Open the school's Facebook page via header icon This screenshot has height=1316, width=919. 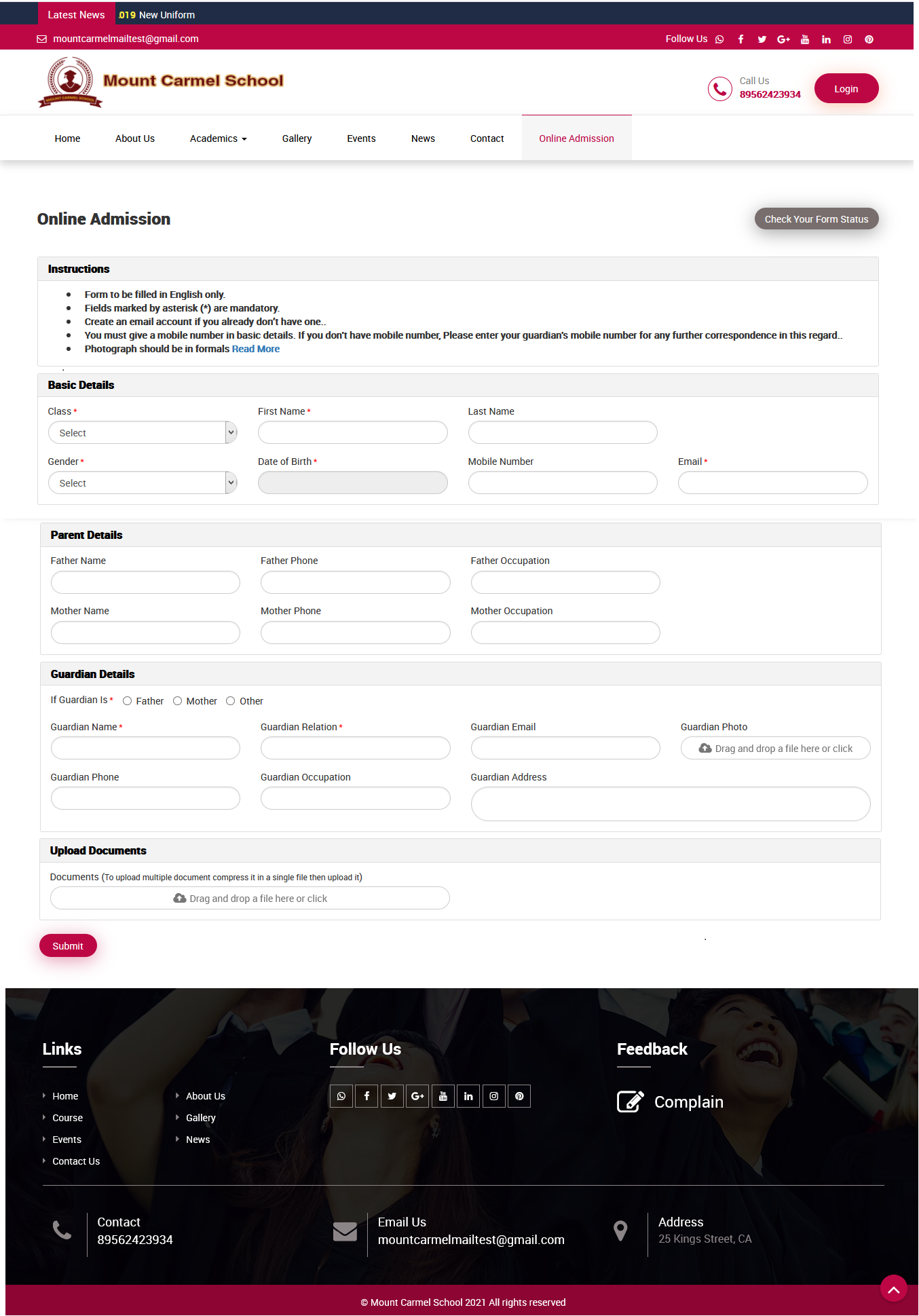[740, 39]
